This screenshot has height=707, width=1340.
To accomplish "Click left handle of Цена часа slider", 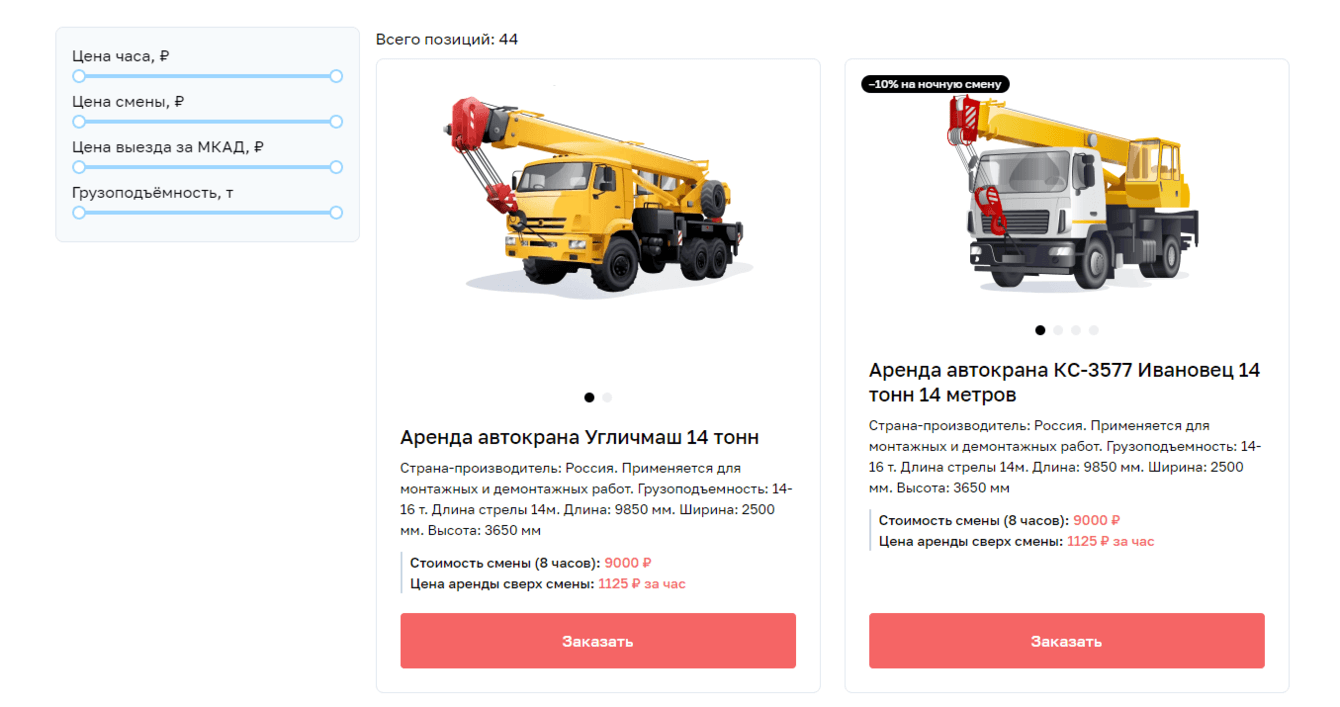I will coord(79,76).
